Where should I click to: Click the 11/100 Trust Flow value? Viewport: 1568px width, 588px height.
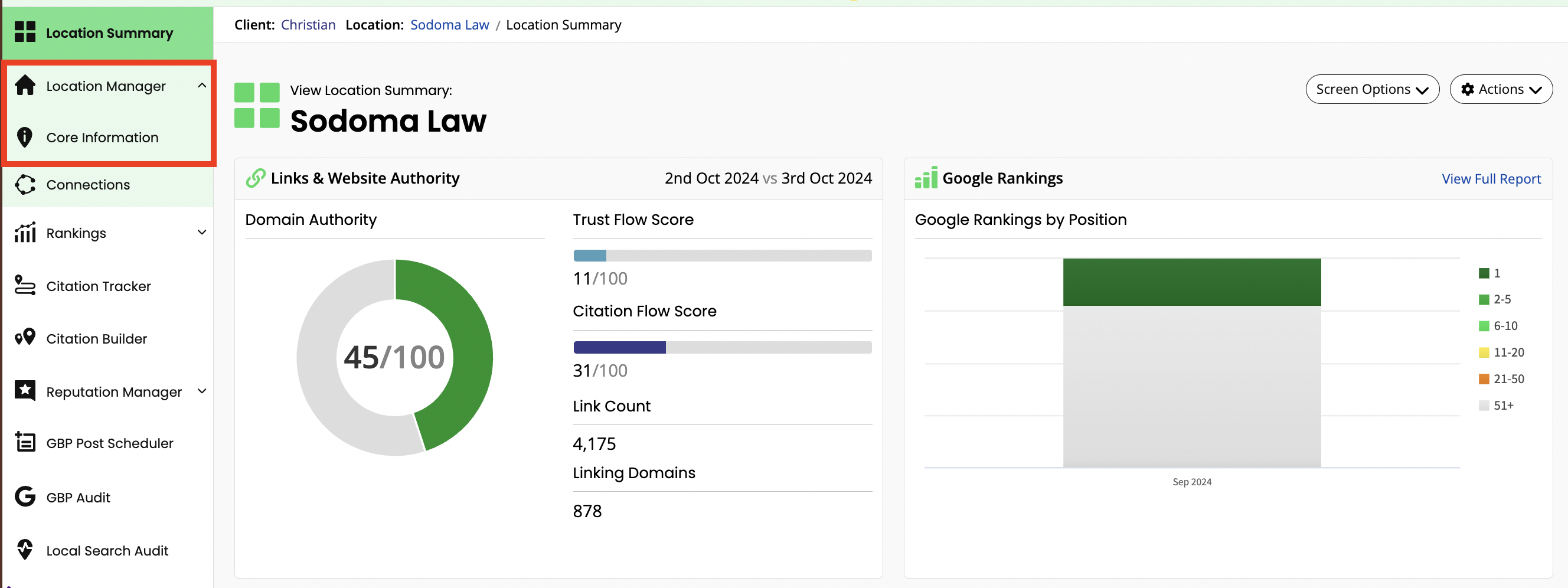click(x=600, y=278)
